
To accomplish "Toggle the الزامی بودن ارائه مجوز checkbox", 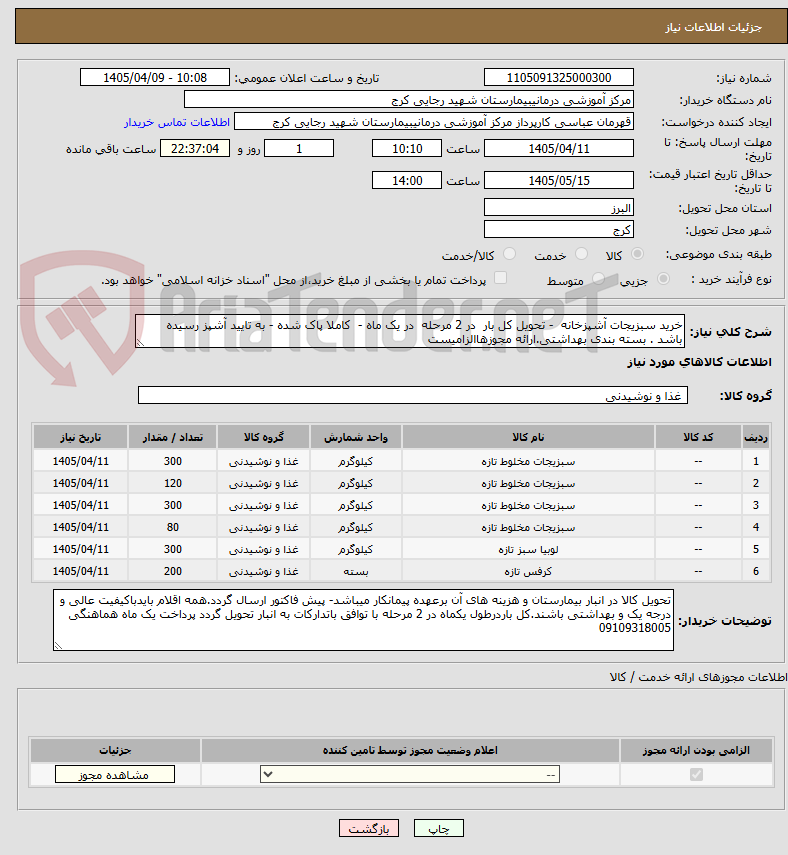I will [x=696, y=774].
